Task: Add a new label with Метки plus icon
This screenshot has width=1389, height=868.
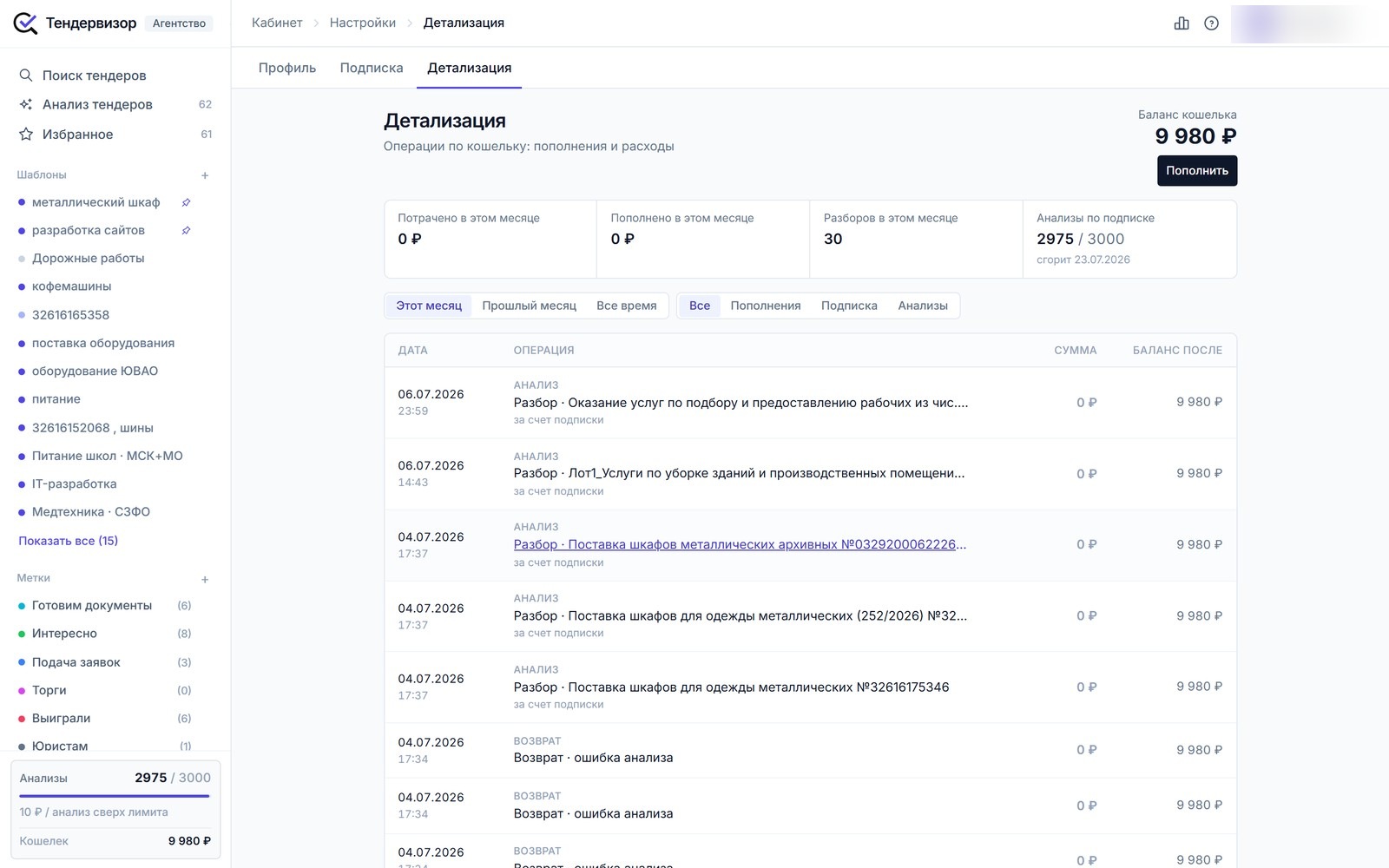Action: 205,579
